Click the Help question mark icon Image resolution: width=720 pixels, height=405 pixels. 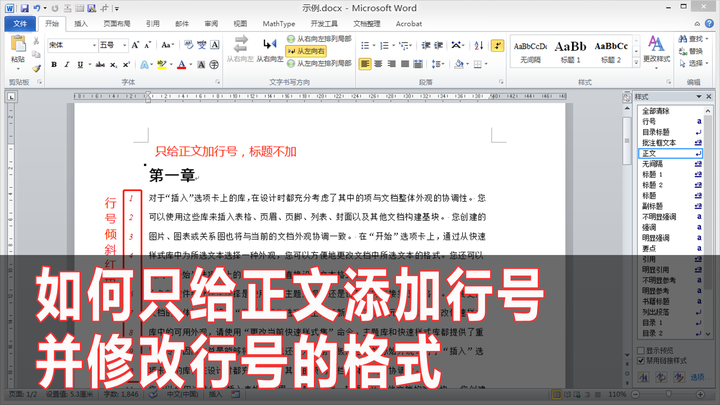pos(709,23)
